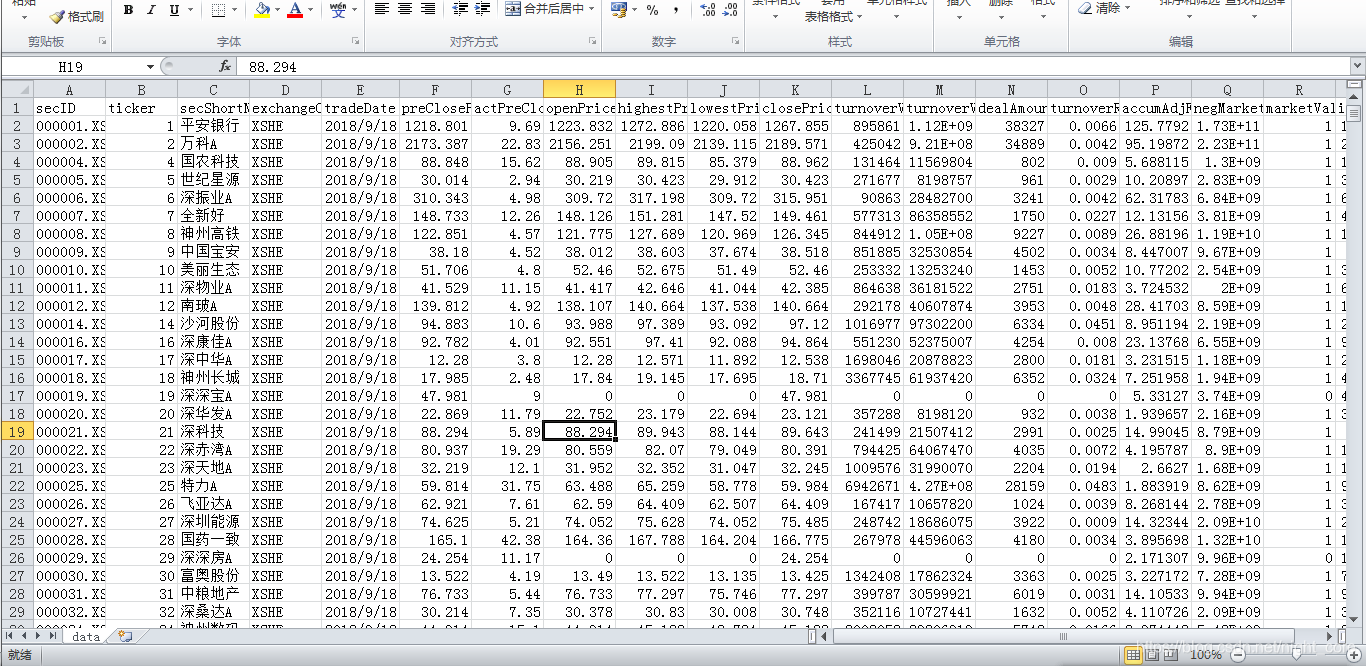Open Format as Table (表格格式) dropdown
The width and height of the screenshot is (1366, 666).
[x=834, y=17]
